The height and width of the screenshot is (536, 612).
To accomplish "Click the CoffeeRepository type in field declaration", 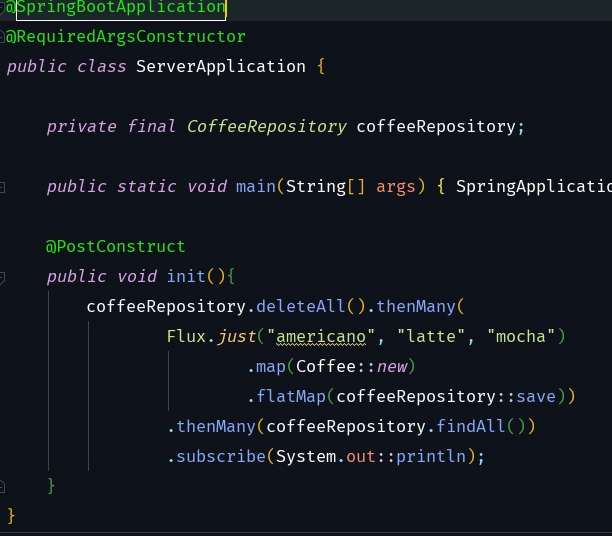I will (267, 126).
